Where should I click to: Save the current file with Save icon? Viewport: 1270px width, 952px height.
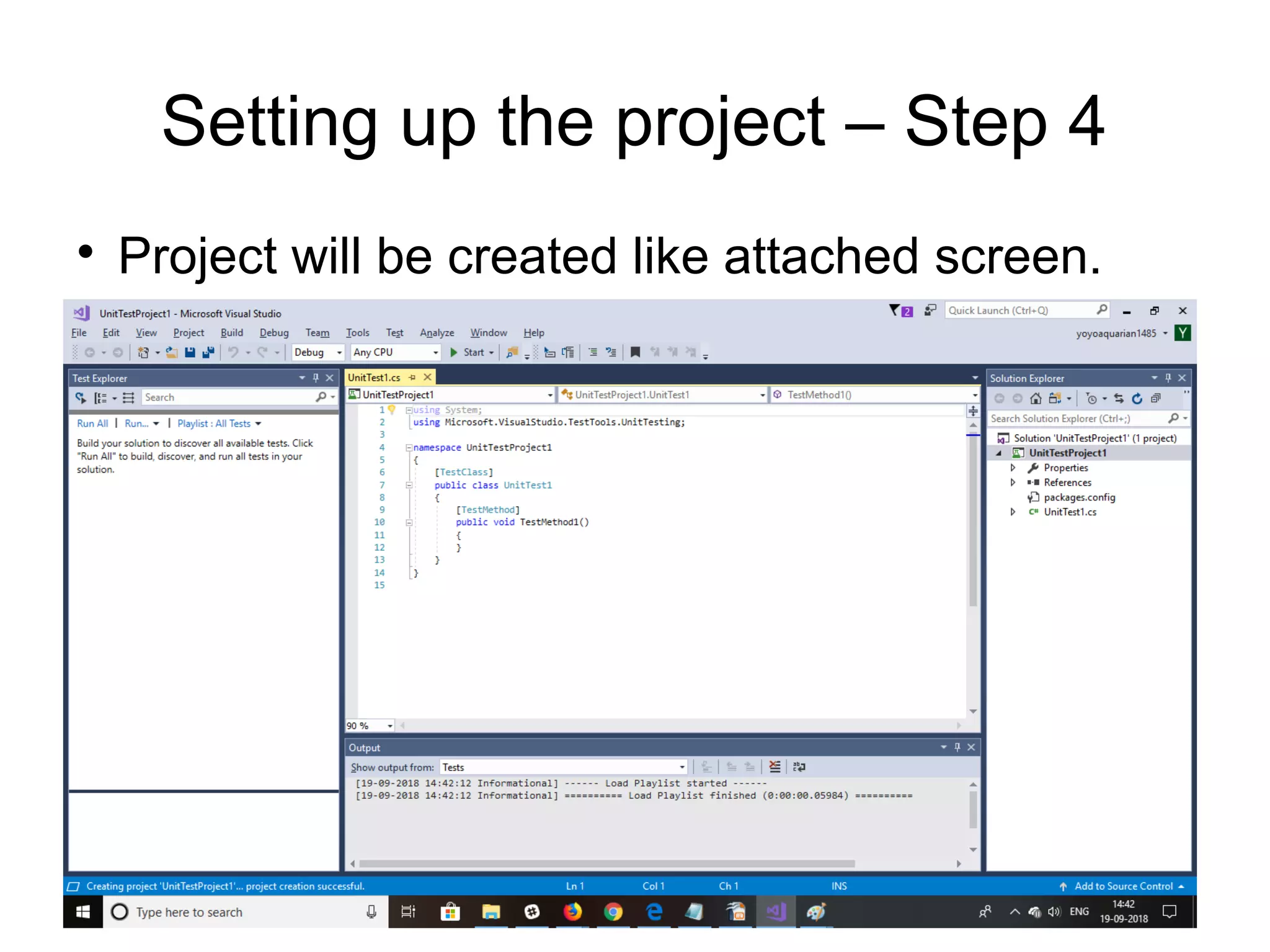[x=190, y=352]
